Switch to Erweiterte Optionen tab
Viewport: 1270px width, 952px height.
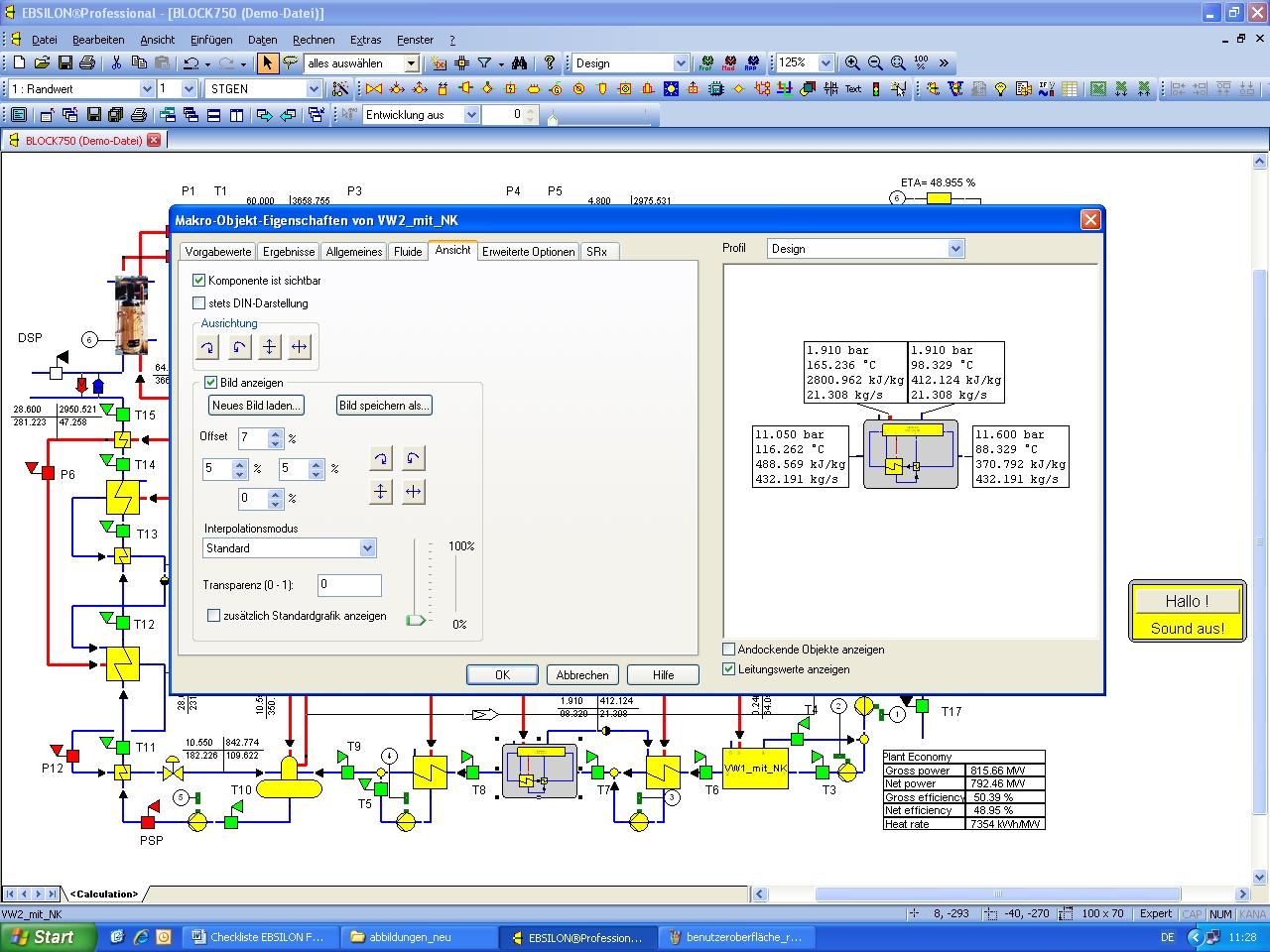(528, 252)
